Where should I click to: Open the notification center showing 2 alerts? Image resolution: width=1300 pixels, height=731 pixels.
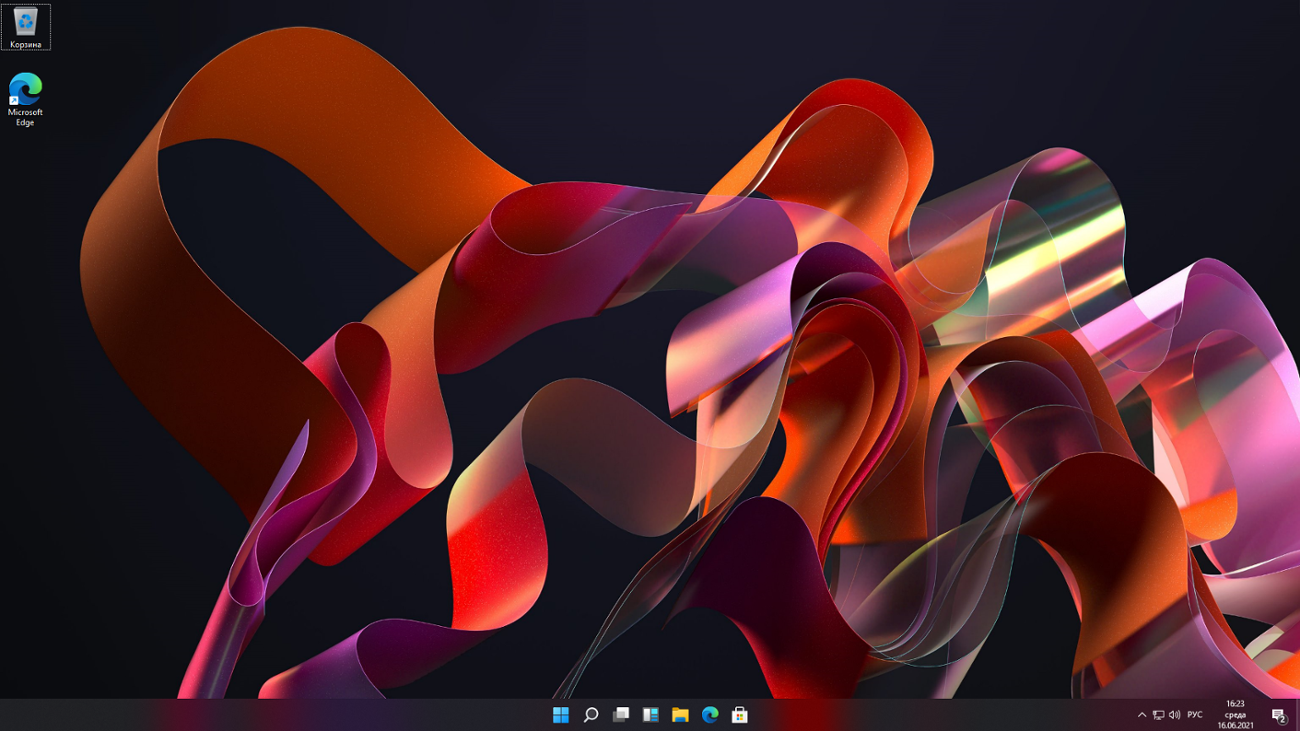click(1277, 715)
